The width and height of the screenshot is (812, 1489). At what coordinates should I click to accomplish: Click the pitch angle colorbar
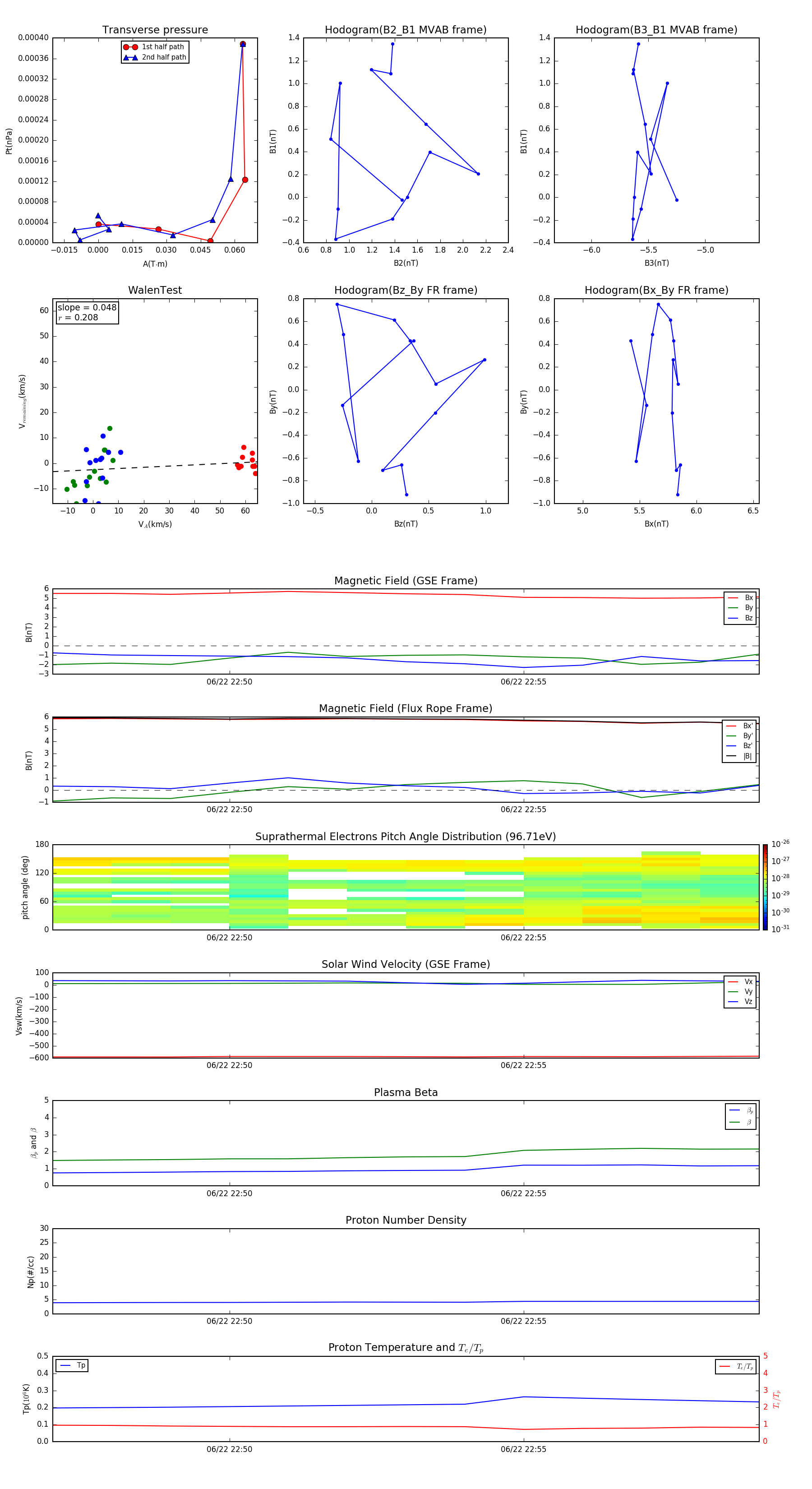[765, 887]
